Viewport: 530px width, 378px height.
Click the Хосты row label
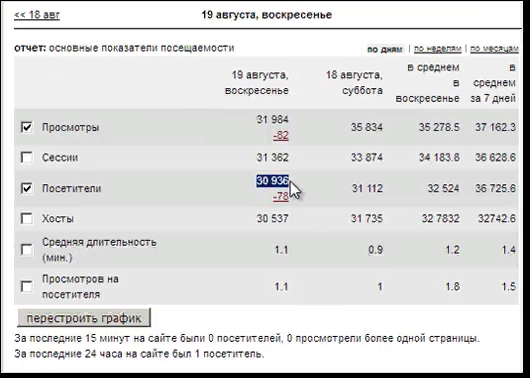coord(58,219)
